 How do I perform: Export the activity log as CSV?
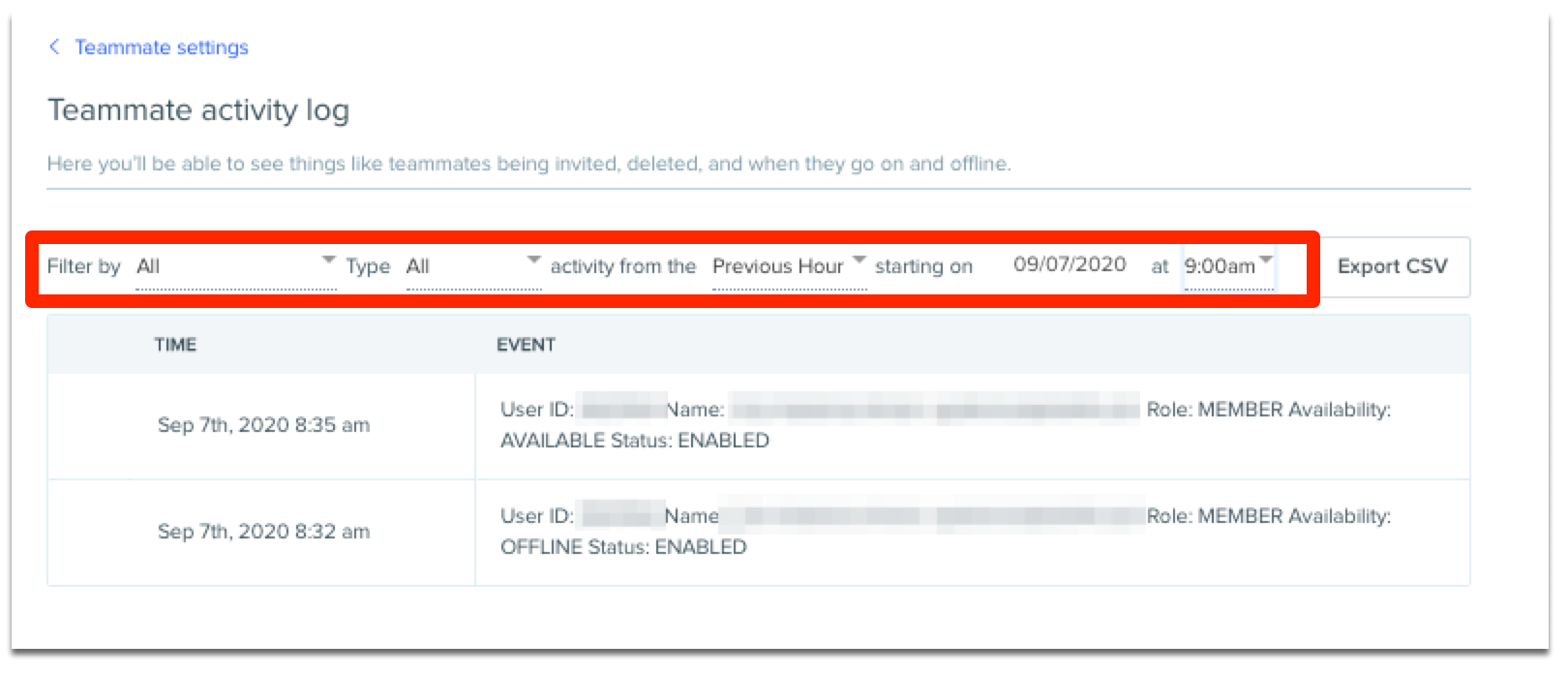click(1393, 266)
